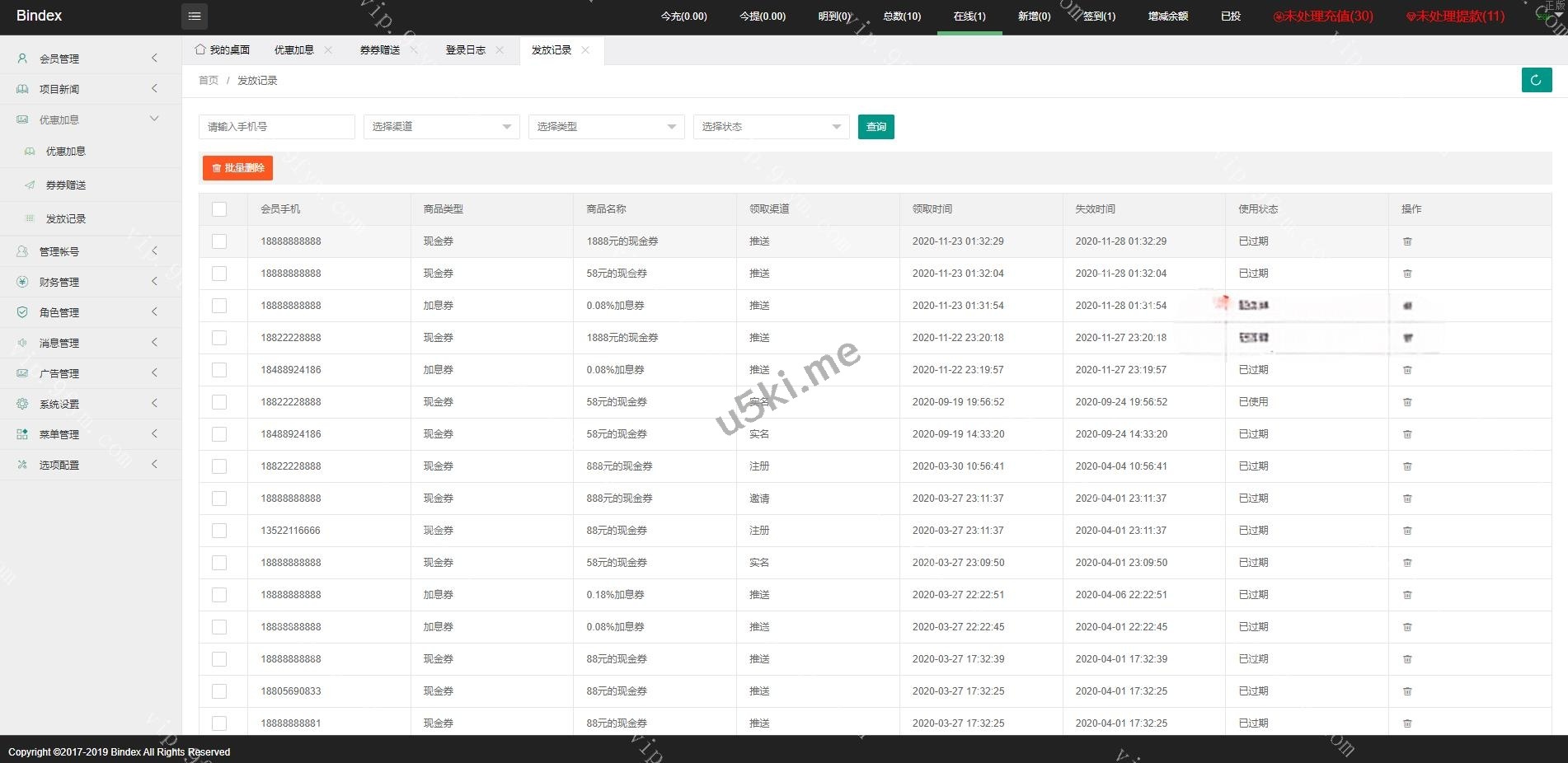Open the 选择渠道 dropdown
This screenshot has height=763, width=1568.
441,127
